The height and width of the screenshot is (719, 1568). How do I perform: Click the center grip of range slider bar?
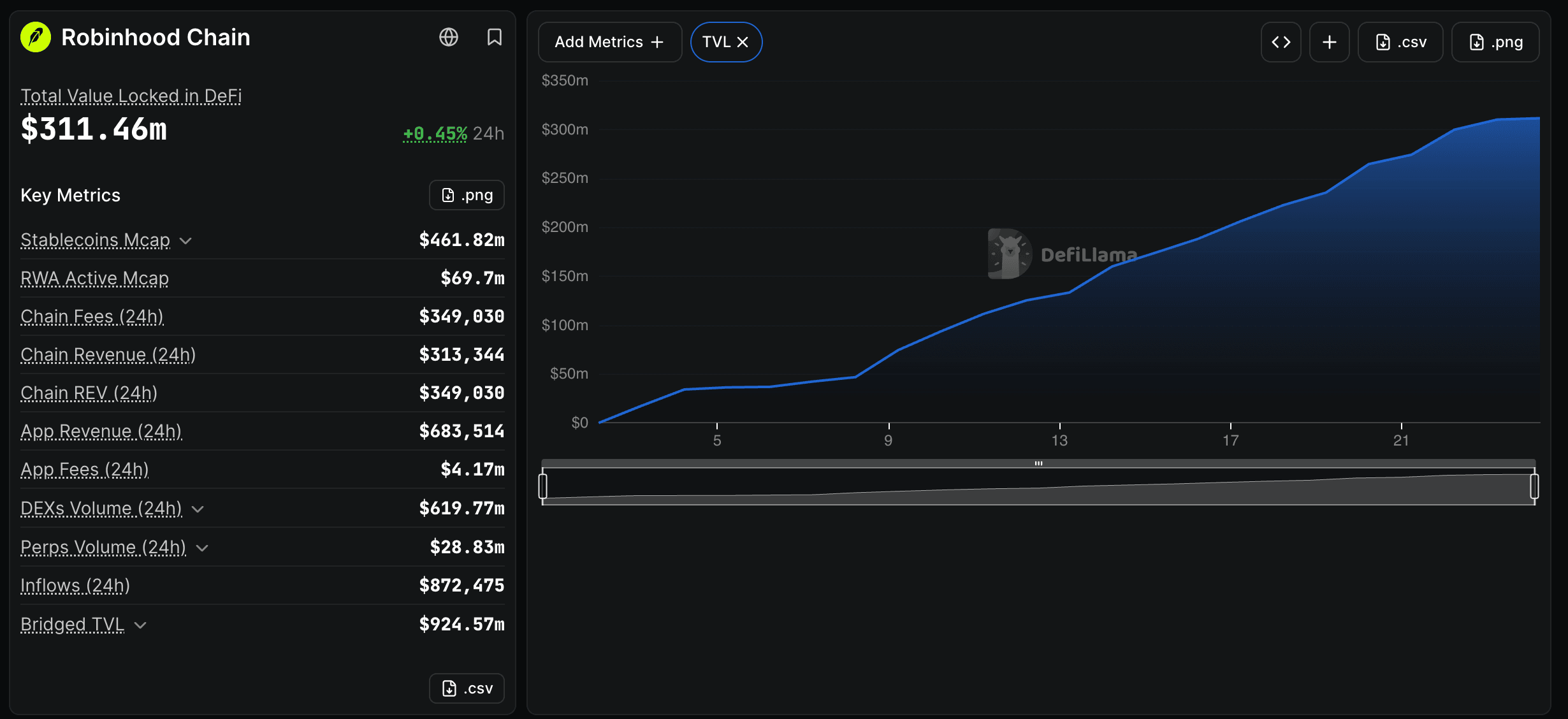(1039, 463)
